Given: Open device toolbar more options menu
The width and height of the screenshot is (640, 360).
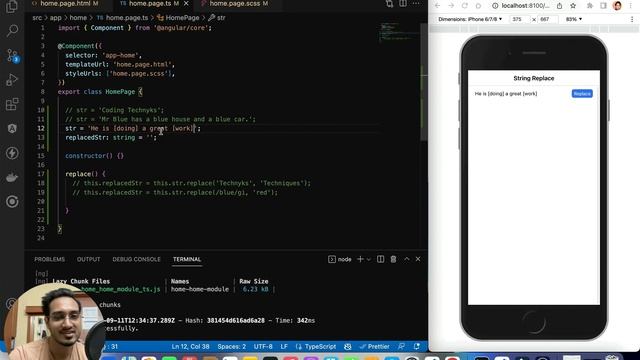Looking at the screenshot, I should 632,19.
